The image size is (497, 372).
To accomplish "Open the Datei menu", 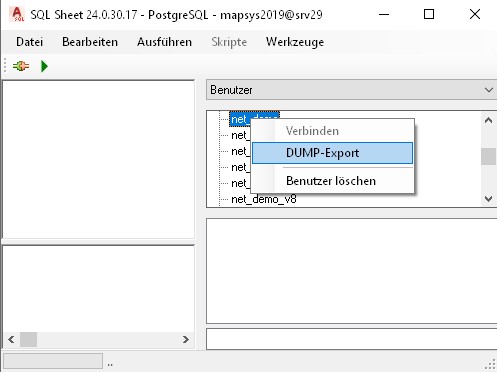I will click(30, 42).
